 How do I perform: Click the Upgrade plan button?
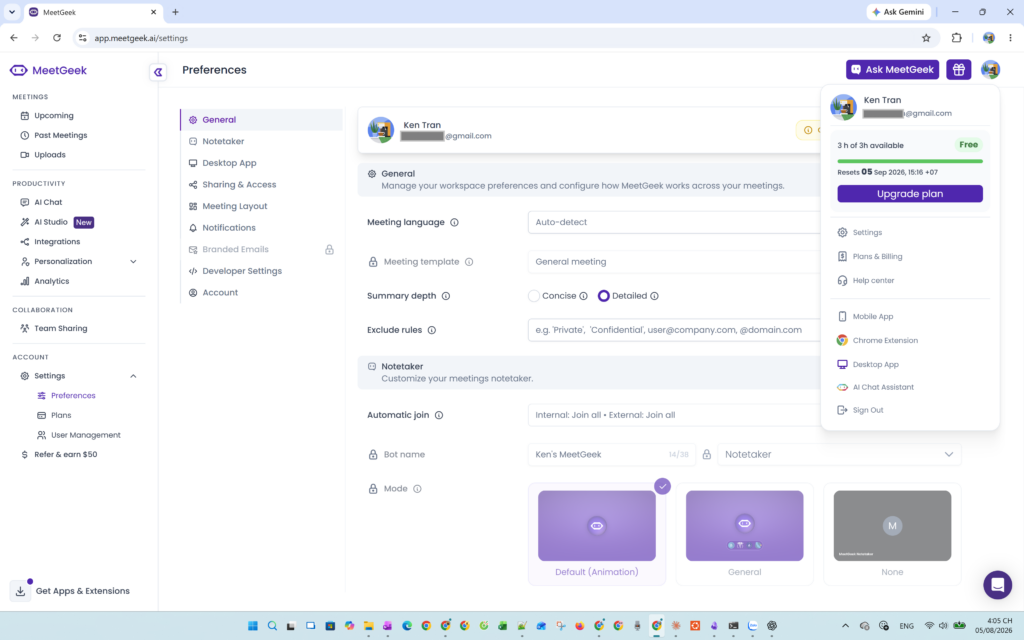pyautogui.click(x=910, y=194)
